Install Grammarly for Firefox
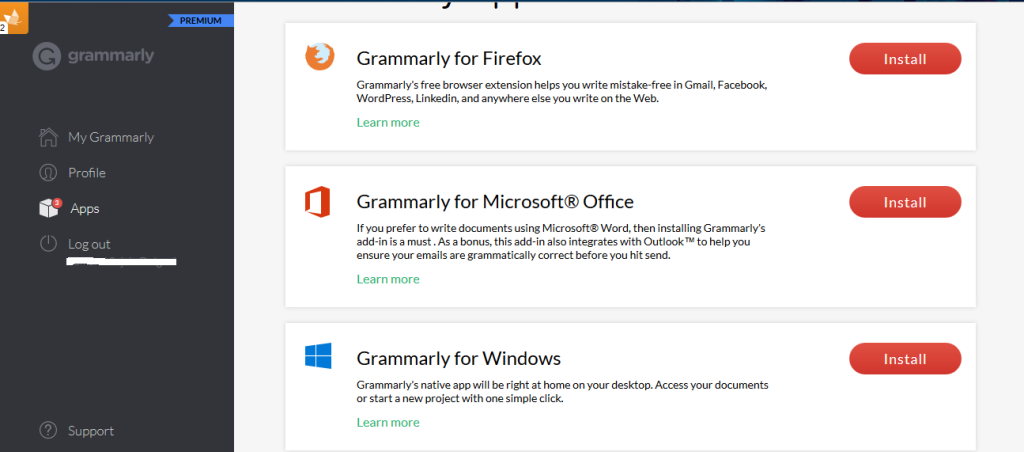Screen dimensions: 1024x452 tap(905, 59)
